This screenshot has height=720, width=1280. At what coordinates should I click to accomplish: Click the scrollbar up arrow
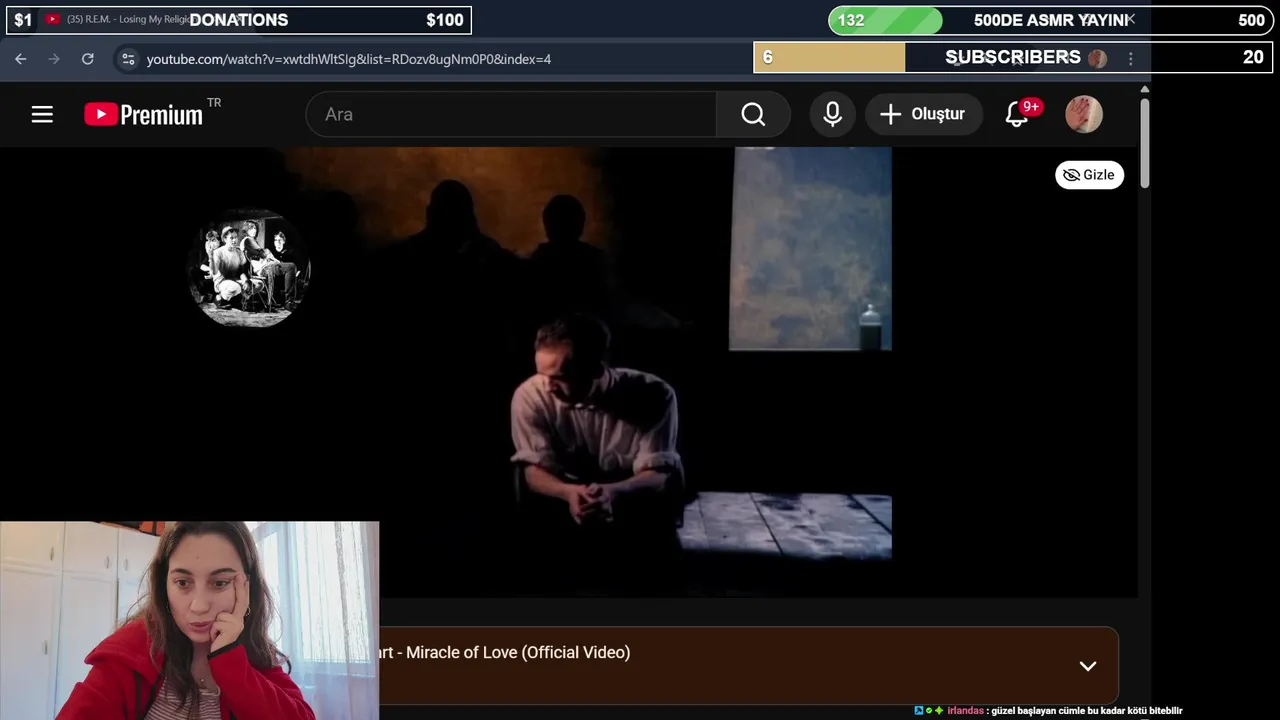pyautogui.click(x=1144, y=89)
